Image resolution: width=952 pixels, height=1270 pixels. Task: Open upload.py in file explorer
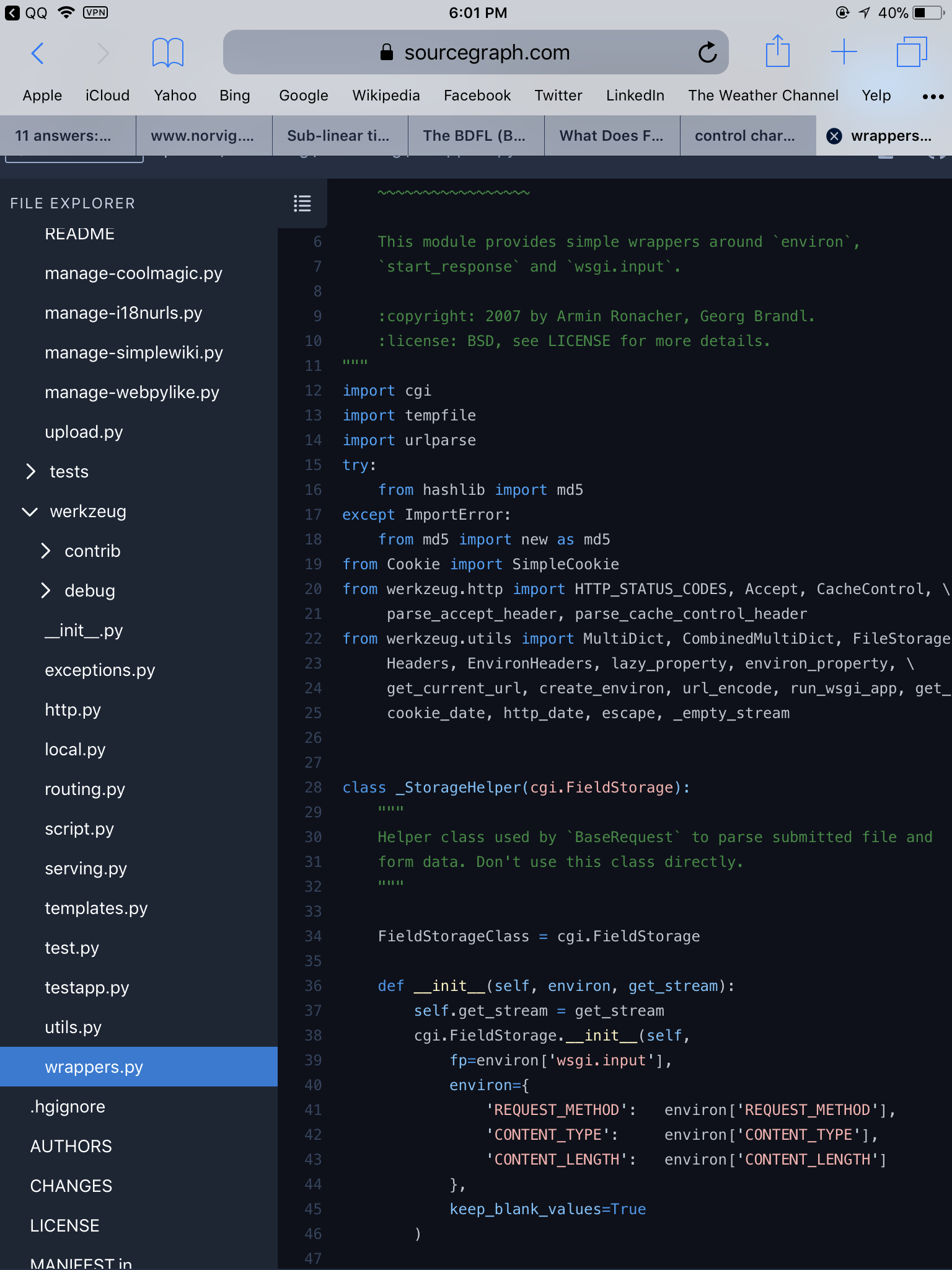click(139, 432)
